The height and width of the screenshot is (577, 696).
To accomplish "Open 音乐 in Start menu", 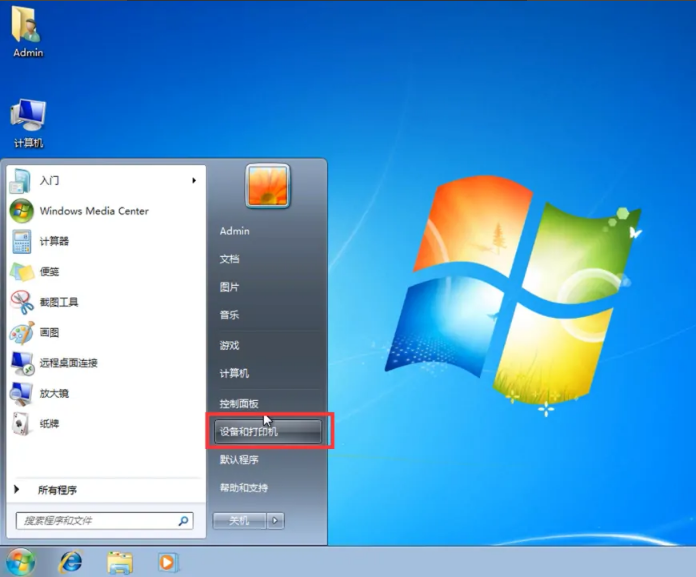I will pyautogui.click(x=229, y=315).
